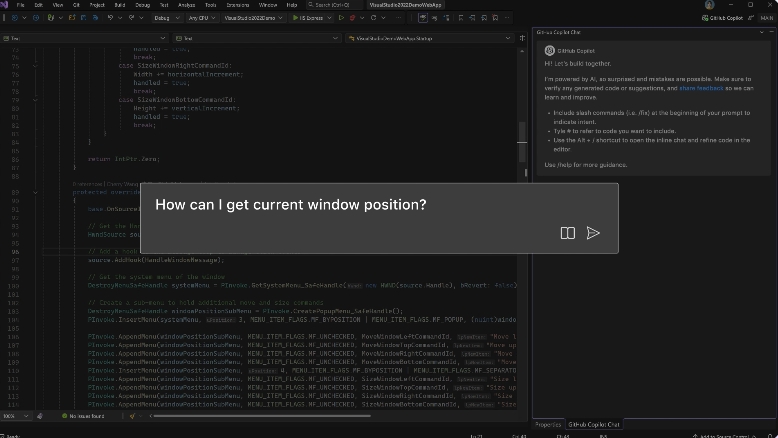
Task: Click the feedback icon next to GitHub Copilot
Action: point(751,18)
